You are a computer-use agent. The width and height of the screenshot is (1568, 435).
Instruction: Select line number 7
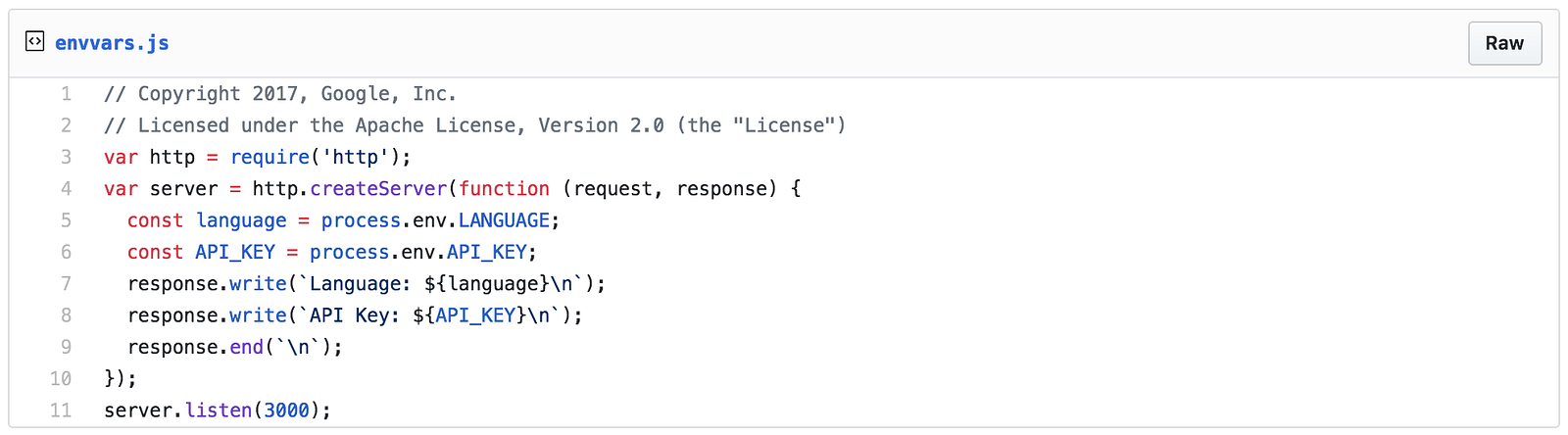coord(66,284)
